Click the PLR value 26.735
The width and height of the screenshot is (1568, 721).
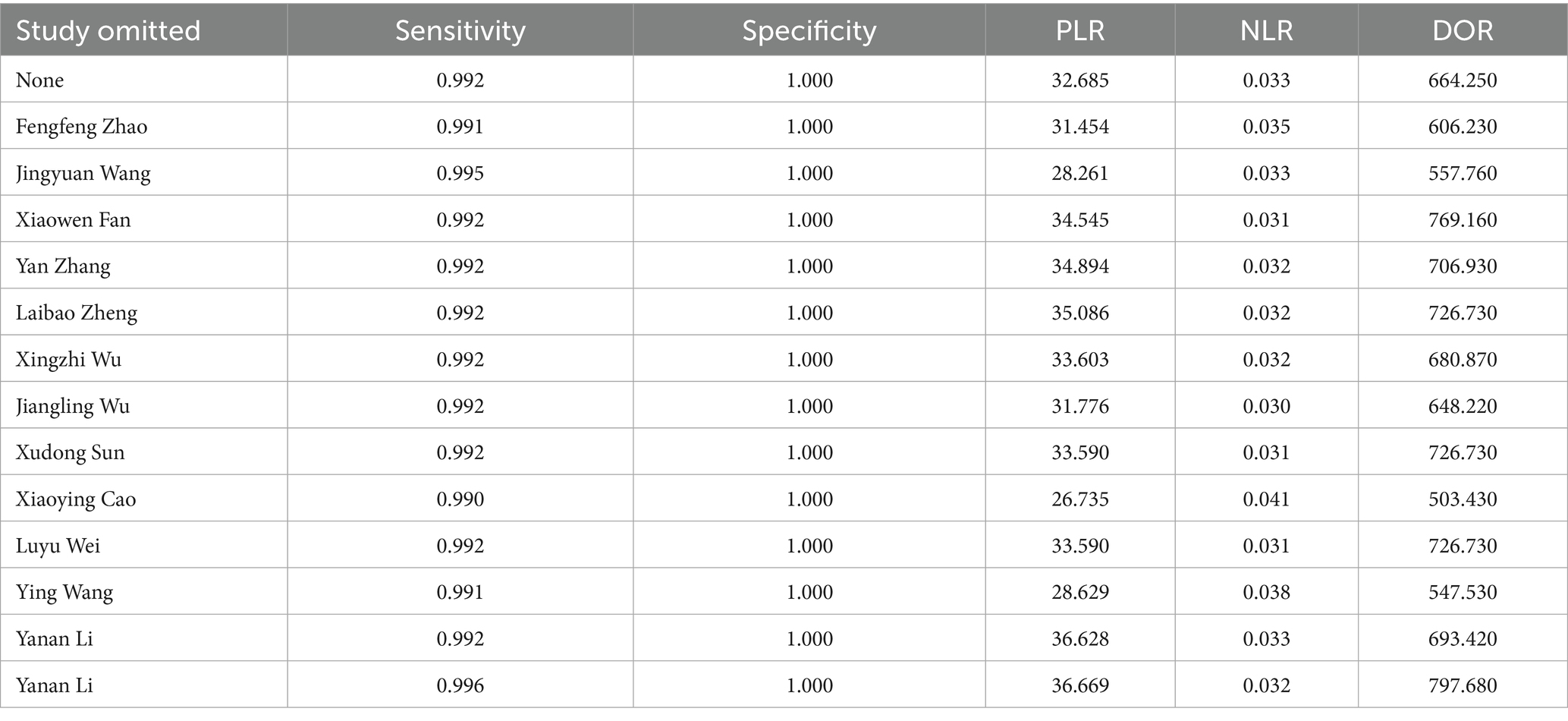click(x=1079, y=499)
